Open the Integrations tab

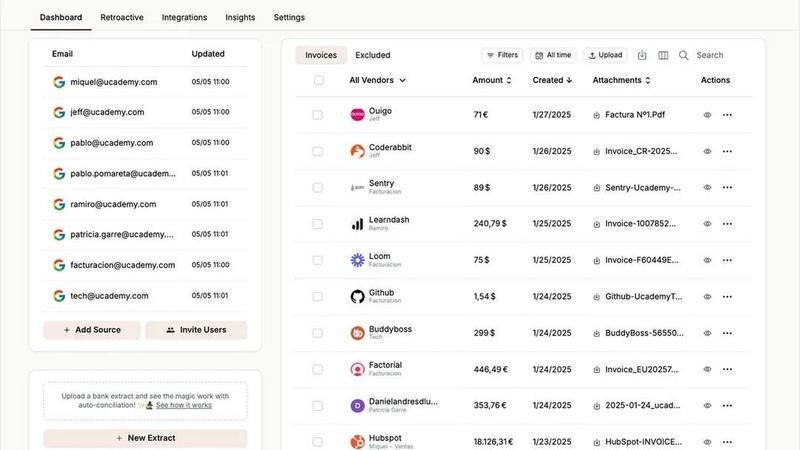(x=184, y=17)
